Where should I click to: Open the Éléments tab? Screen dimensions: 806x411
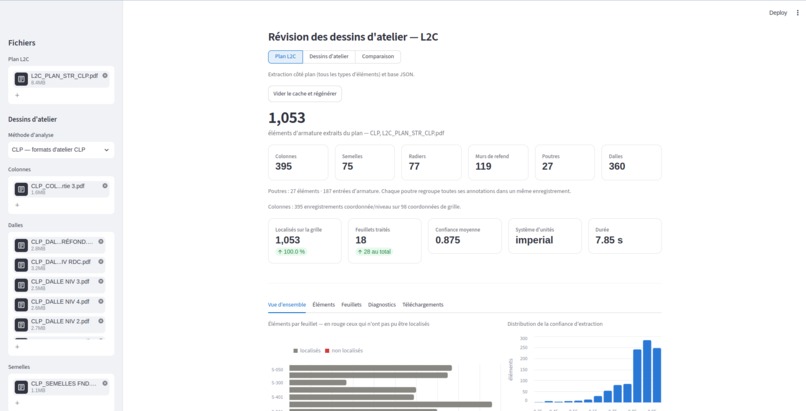(x=323, y=305)
